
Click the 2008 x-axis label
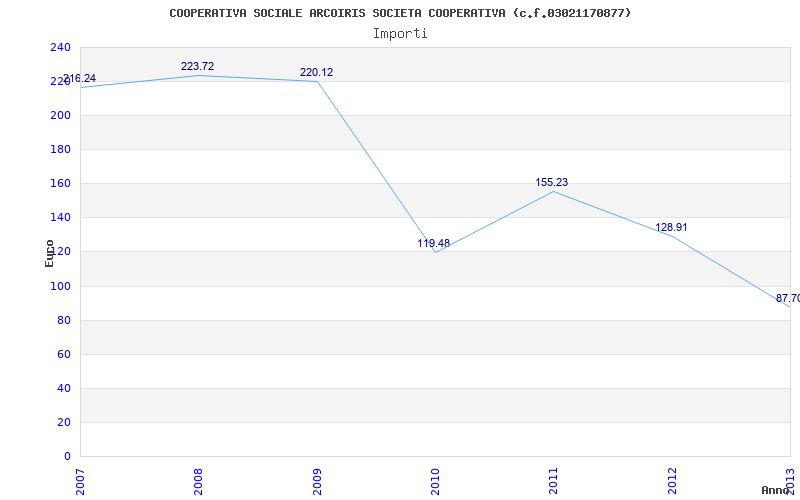click(x=198, y=482)
